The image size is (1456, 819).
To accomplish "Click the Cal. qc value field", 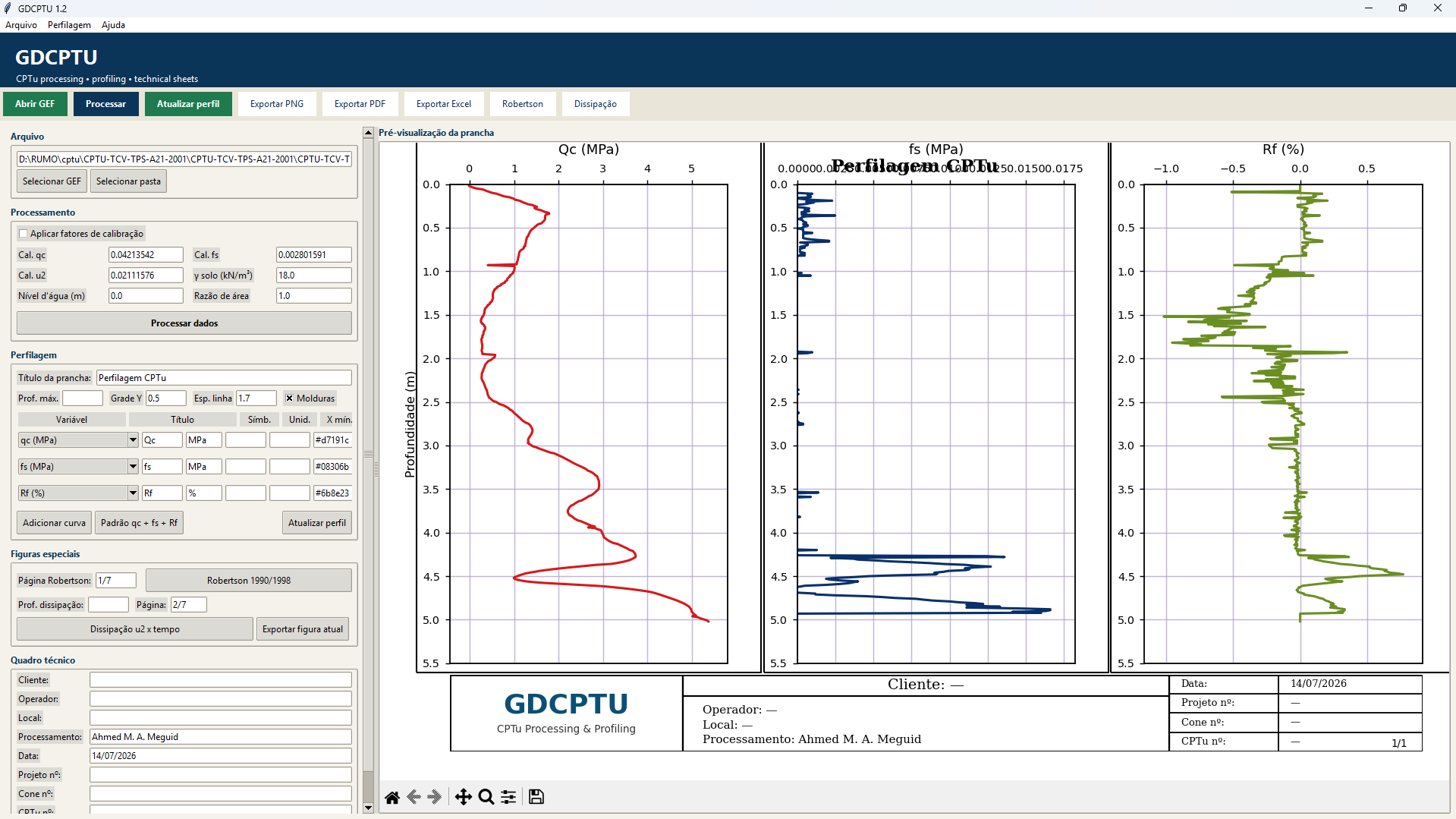I will point(146,255).
